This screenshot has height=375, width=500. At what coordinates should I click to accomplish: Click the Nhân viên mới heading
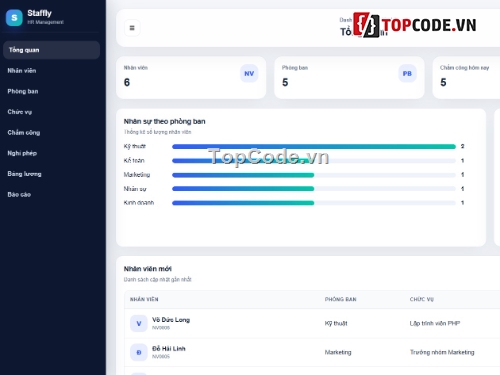[148, 269]
